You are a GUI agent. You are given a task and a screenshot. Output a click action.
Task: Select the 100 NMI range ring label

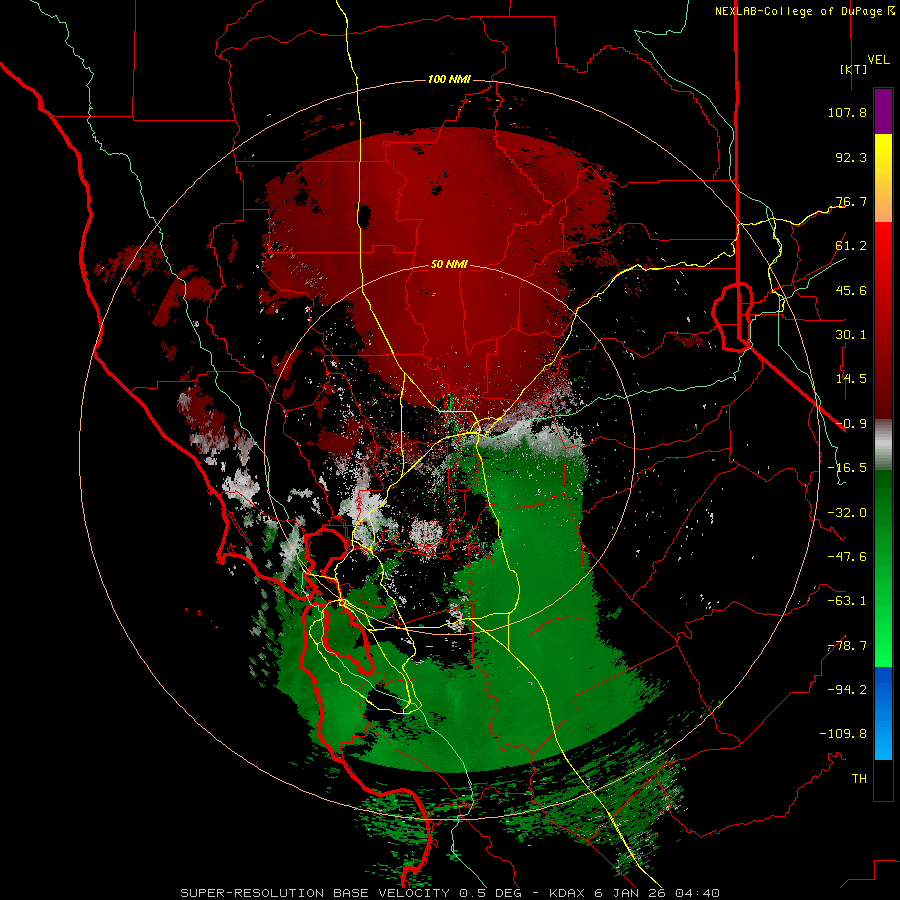click(449, 79)
